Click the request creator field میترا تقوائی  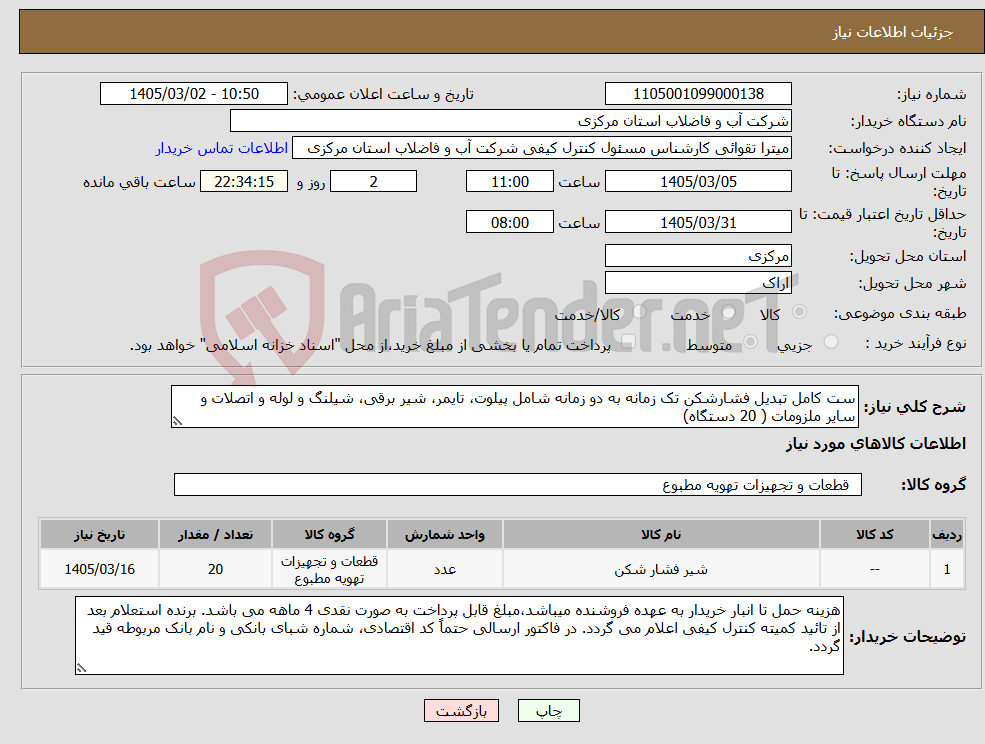pyautogui.click(x=541, y=148)
